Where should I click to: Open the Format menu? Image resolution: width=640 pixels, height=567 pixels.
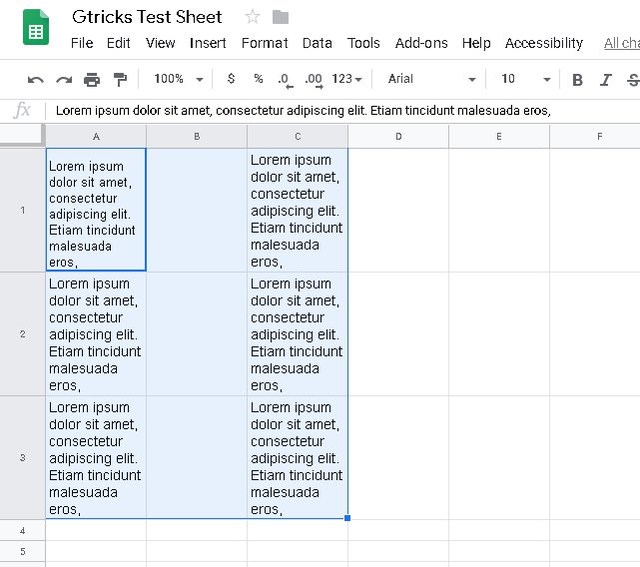[x=264, y=43]
